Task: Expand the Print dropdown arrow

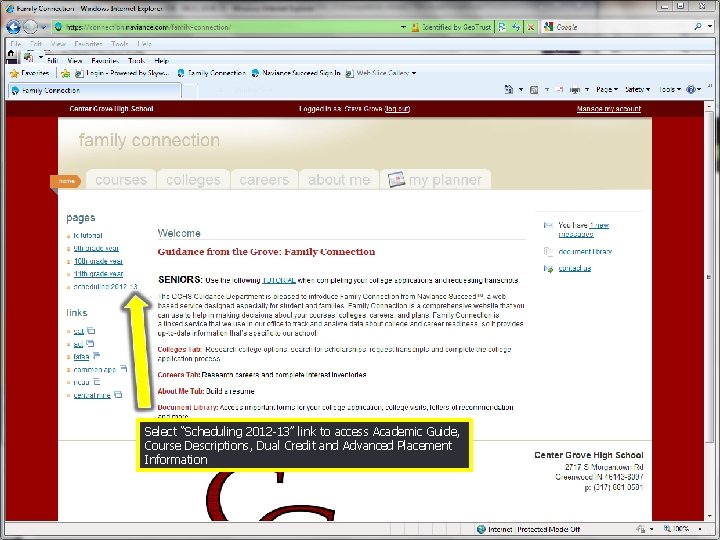Action: tap(587, 90)
